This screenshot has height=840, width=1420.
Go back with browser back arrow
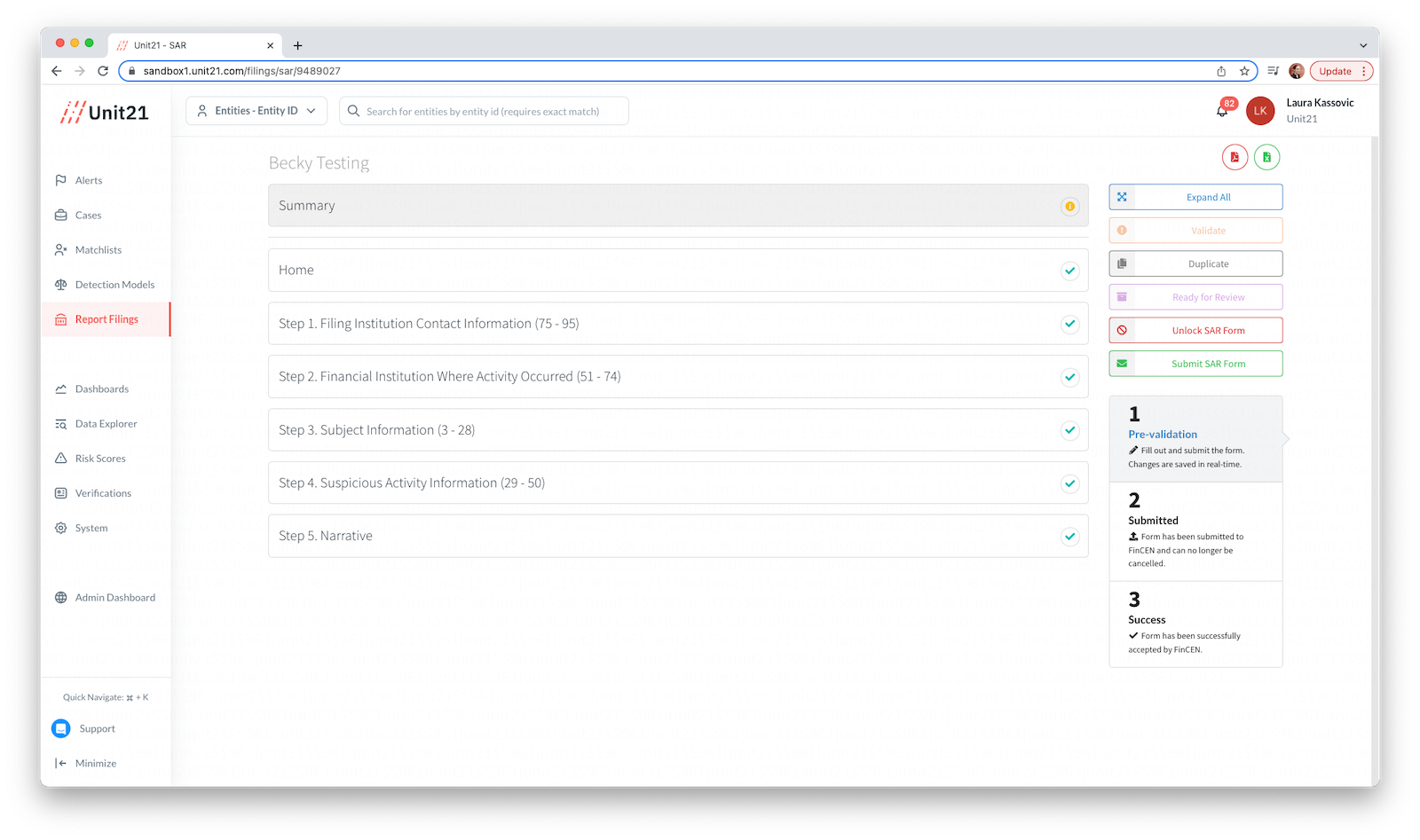(x=57, y=71)
